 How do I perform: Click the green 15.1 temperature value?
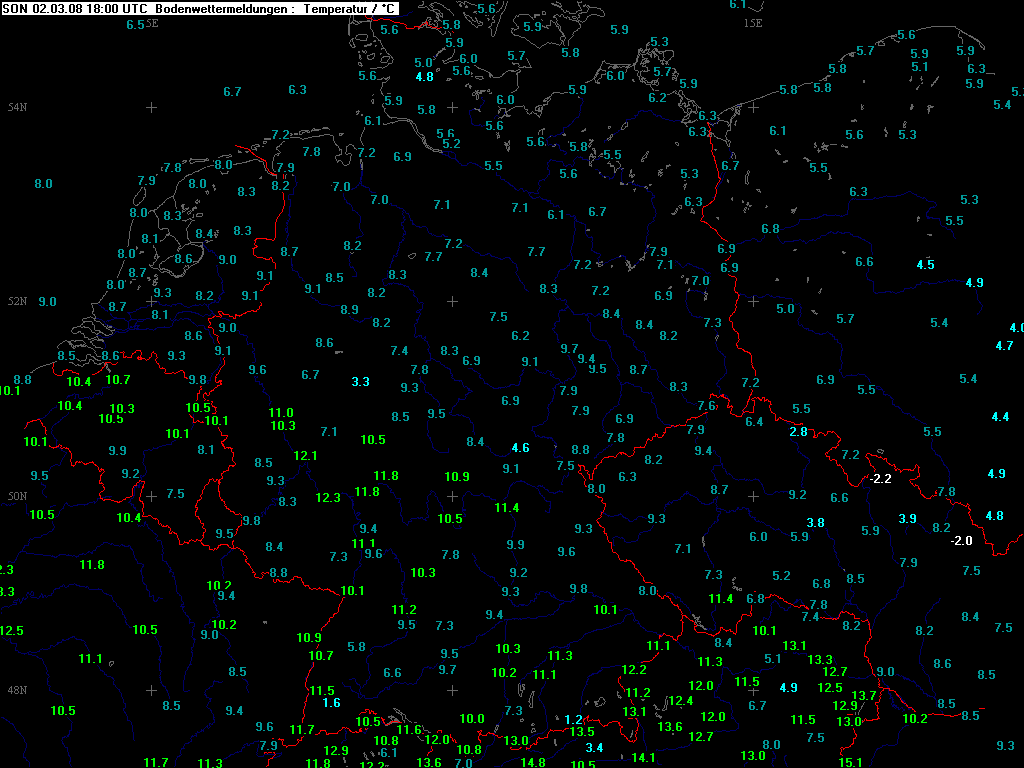850,762
